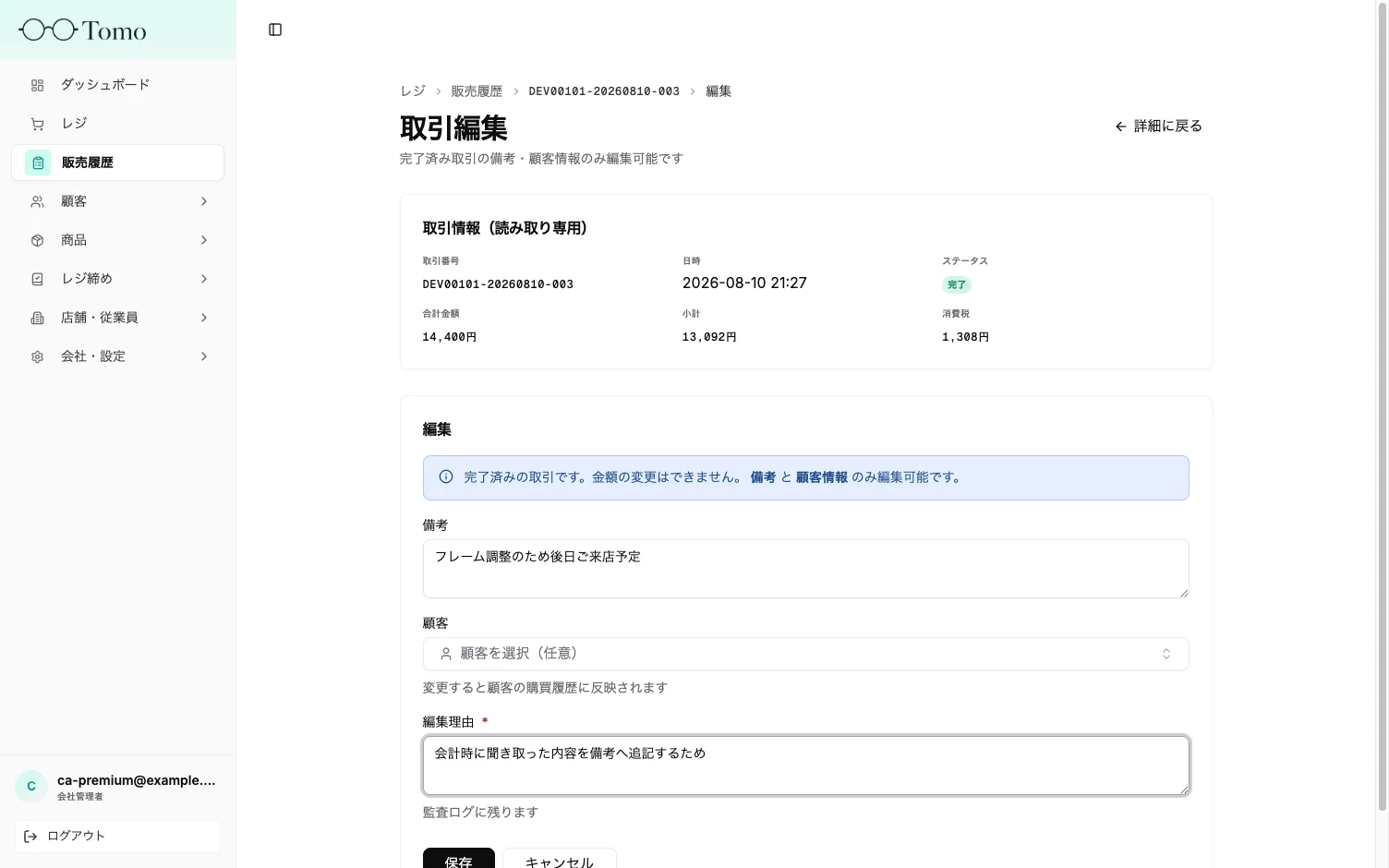Click the Tomo glasses logo
Image resolution: width=1389 pixels, height=868 pixels.
[x=82, y=30]
